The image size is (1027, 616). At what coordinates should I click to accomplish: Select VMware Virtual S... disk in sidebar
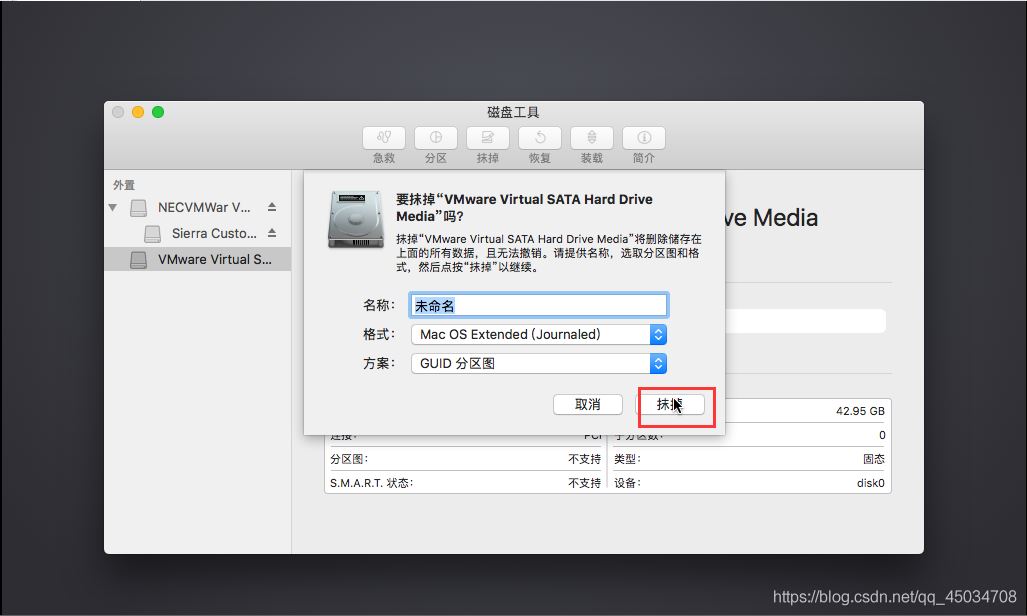tap(198, 260)
